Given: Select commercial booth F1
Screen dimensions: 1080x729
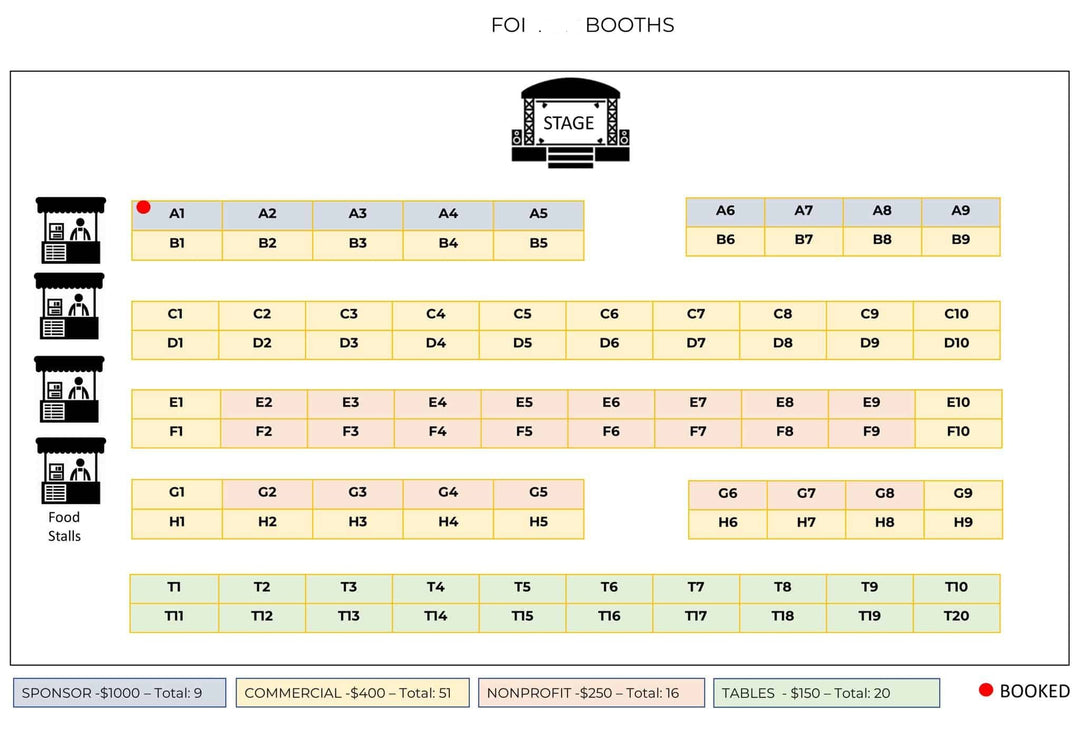Looking at the screenshot, I should 176,433.
